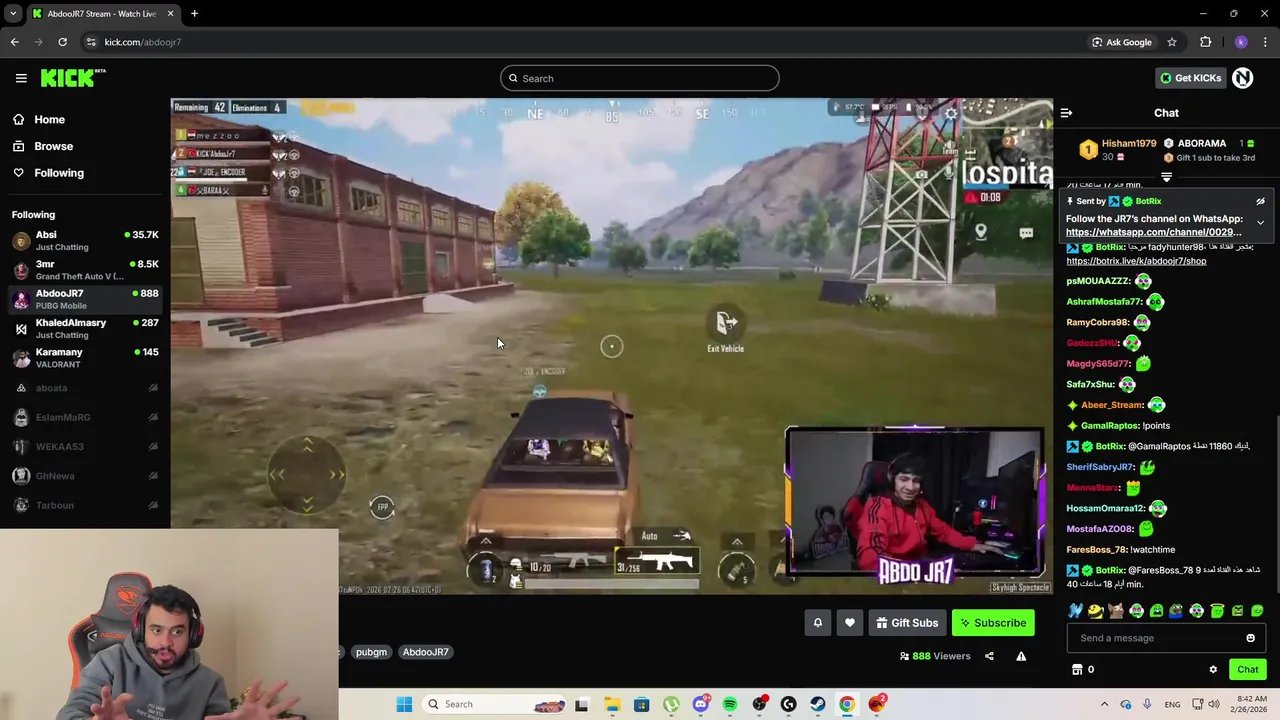Click Gift Subs button
The width and height of the screenshot is (1280, 720).
(x=907, y=623)
